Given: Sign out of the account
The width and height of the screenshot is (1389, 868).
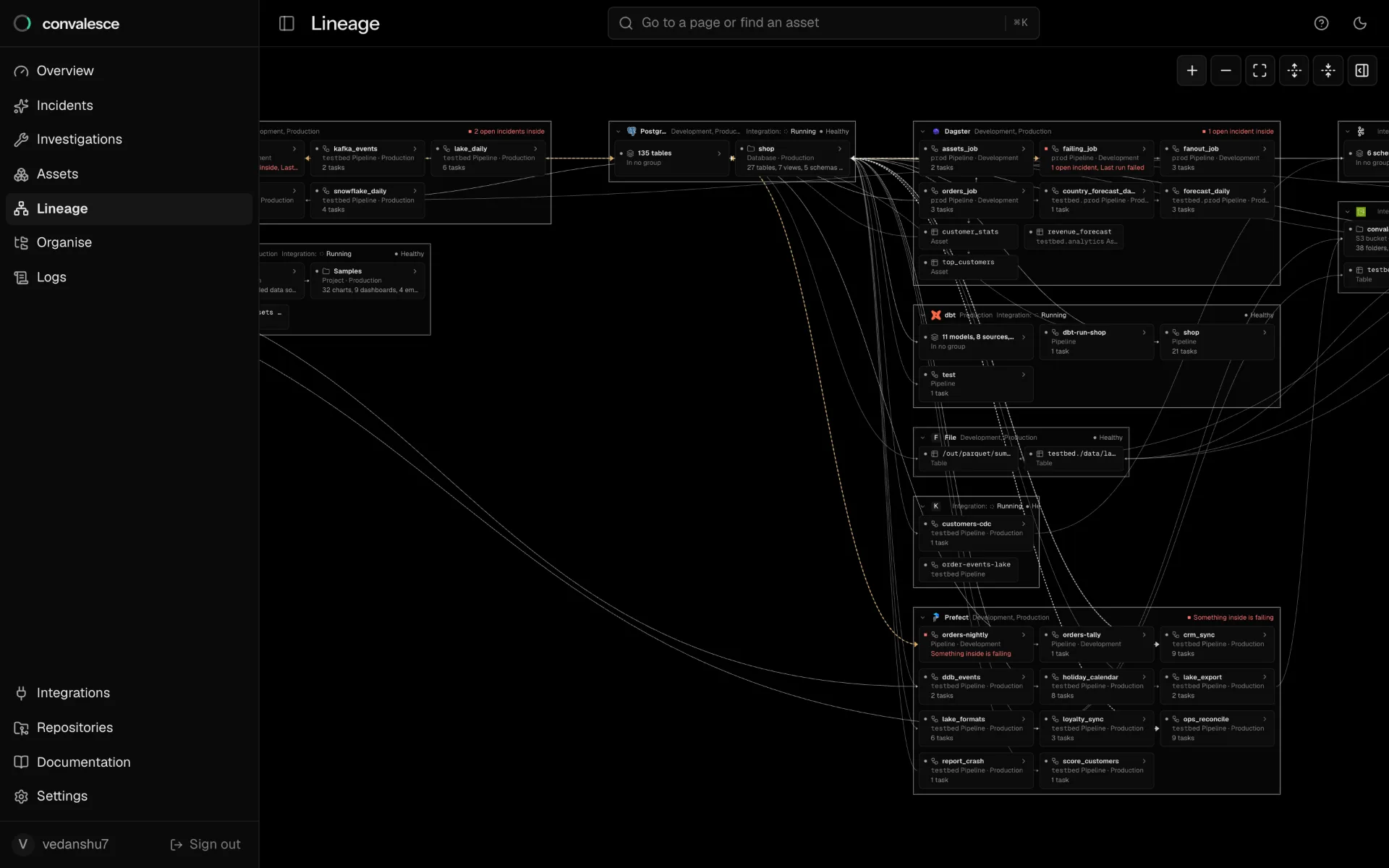Looking at the screenshot, I should click(x=205, y=844).
